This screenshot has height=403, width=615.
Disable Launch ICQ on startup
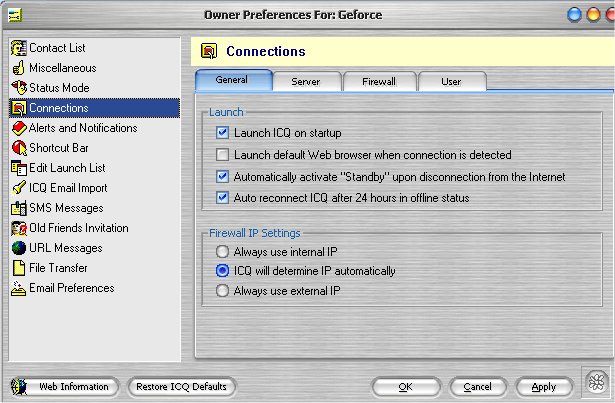click(222, 133)
